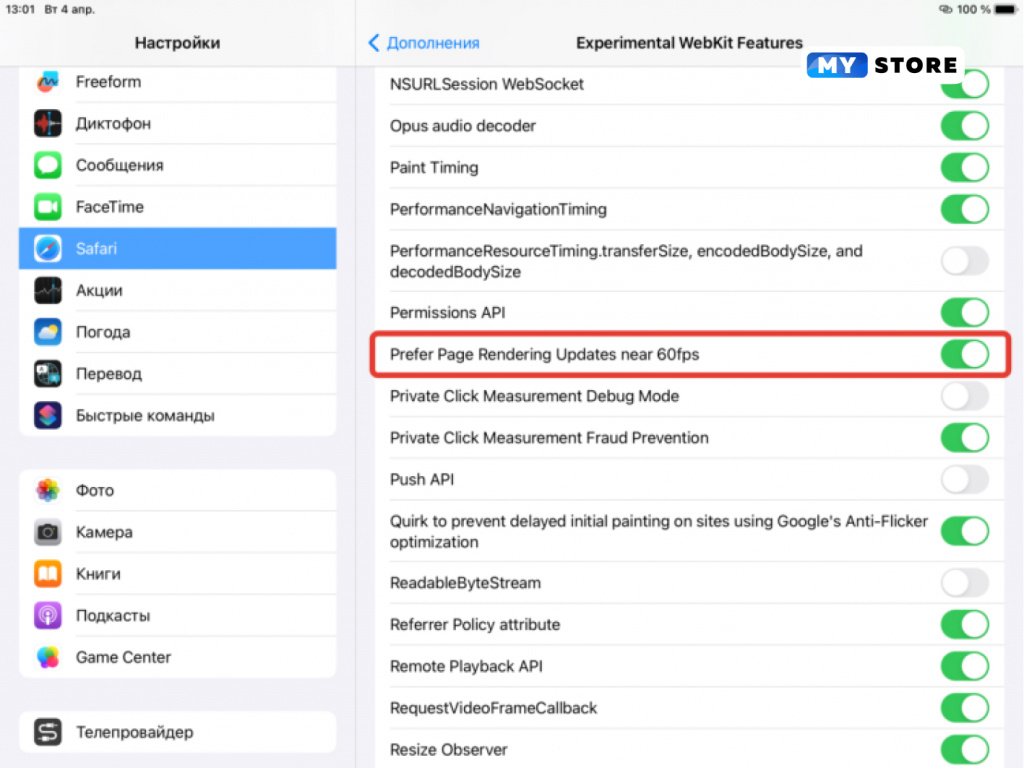1024x768 pixels.
Task: Disable Prefer Page Rendering Updates near 60fps
Action: pyautogui.click(x=964, y=354)
